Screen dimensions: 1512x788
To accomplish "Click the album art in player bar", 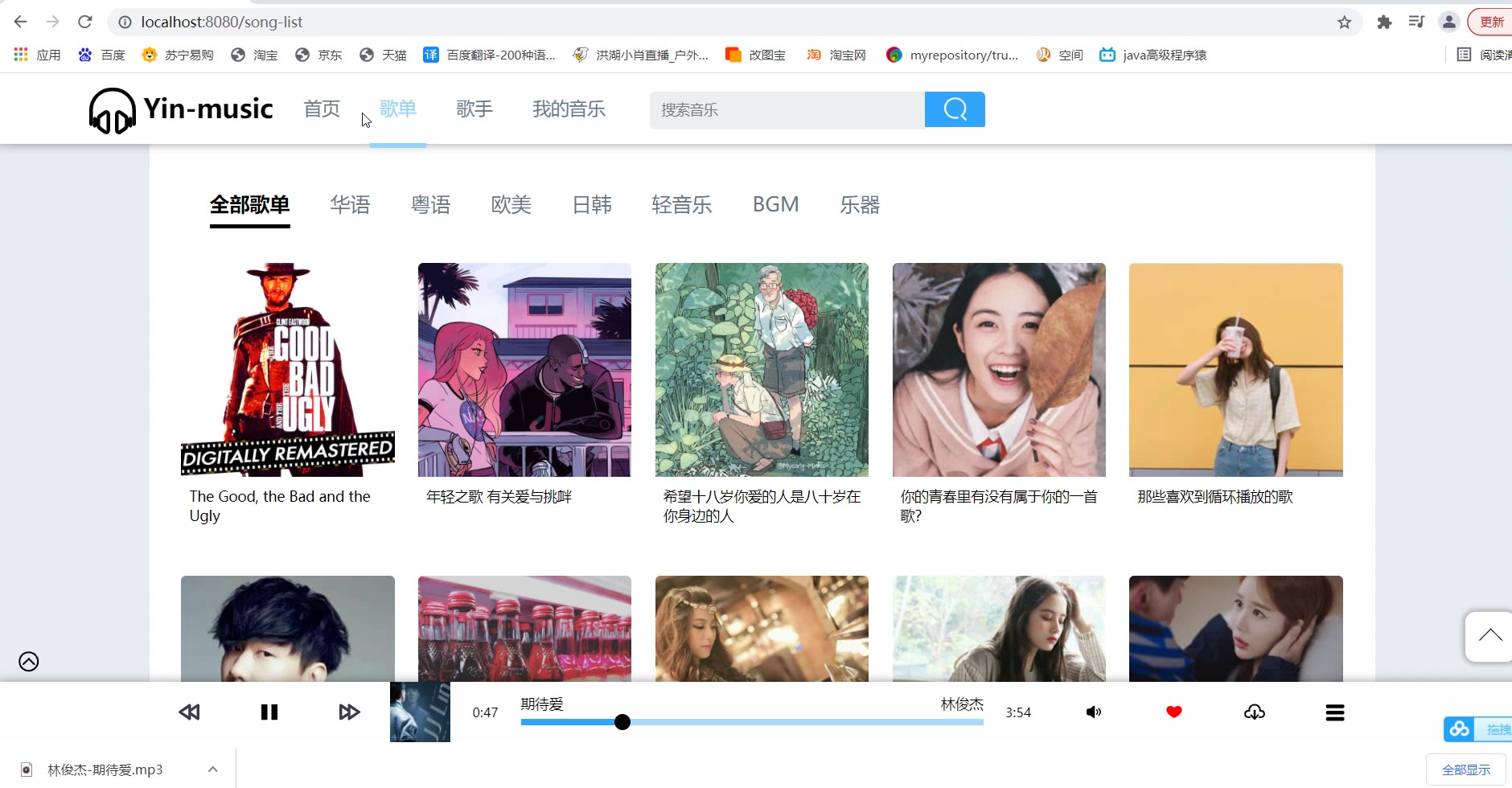I will click(420, 712).
